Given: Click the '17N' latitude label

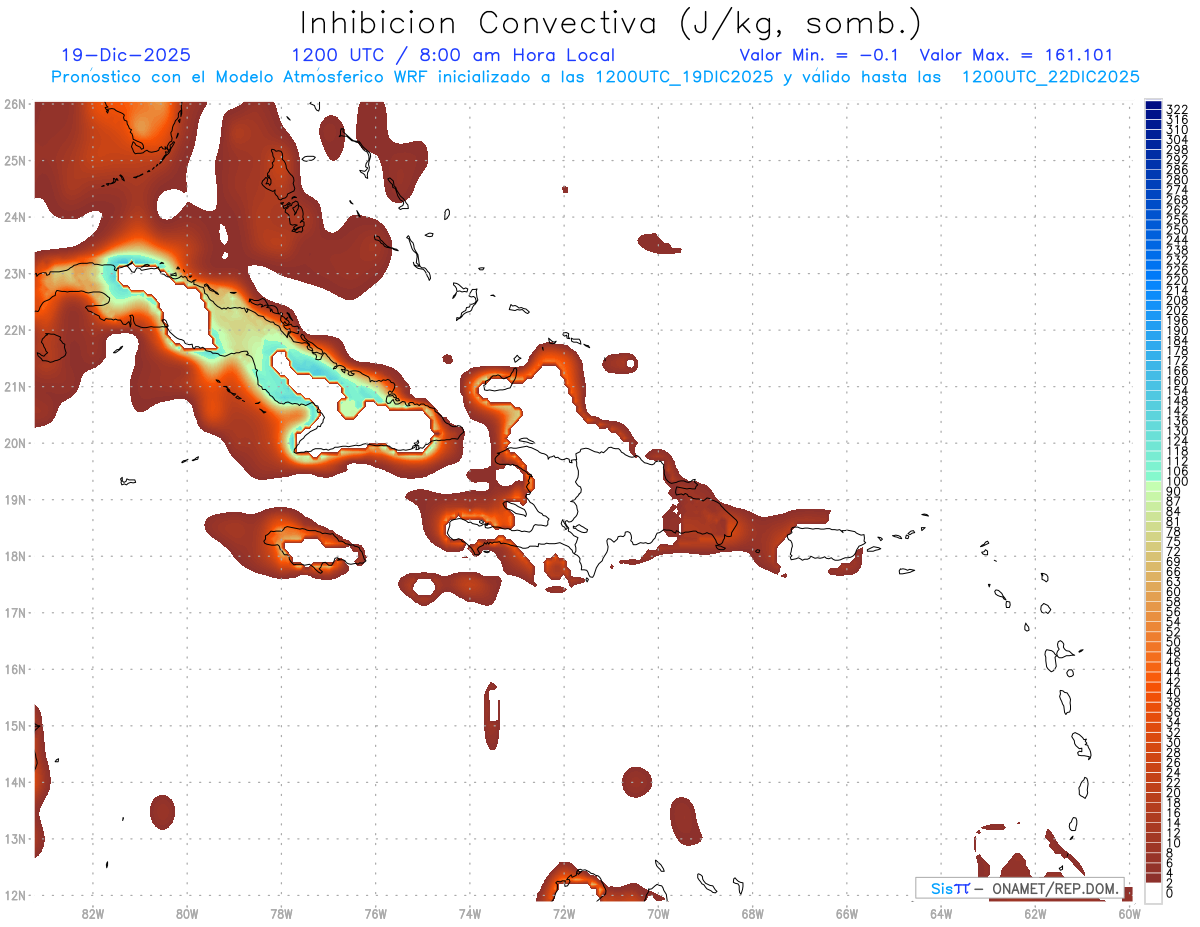Looking at the screenshot, I should coord(14,612).
